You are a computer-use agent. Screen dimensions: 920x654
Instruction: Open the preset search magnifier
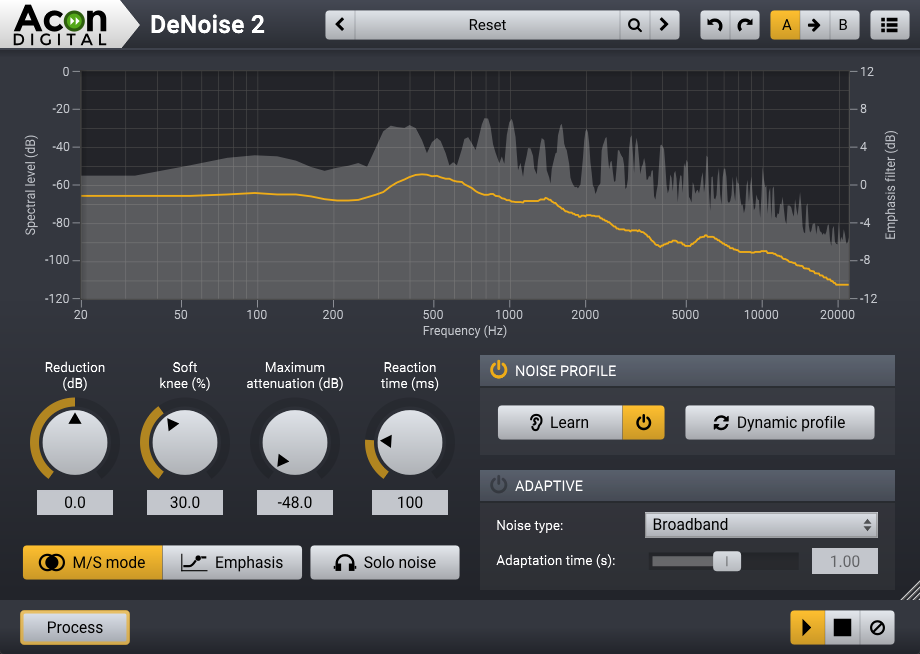click(x=634, y=25)
